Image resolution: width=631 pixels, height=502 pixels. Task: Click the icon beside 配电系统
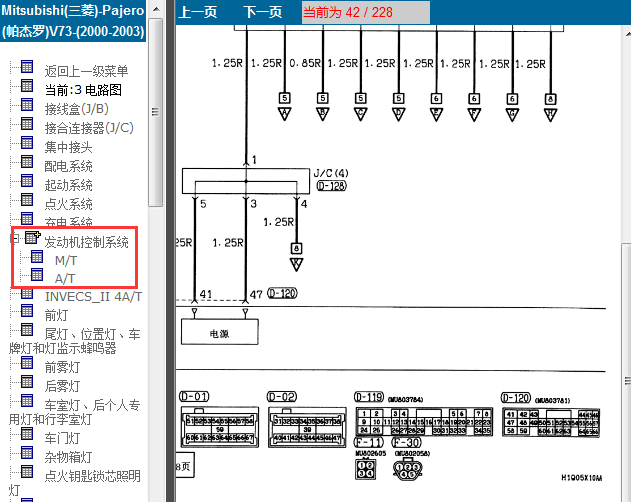(27, 161)
